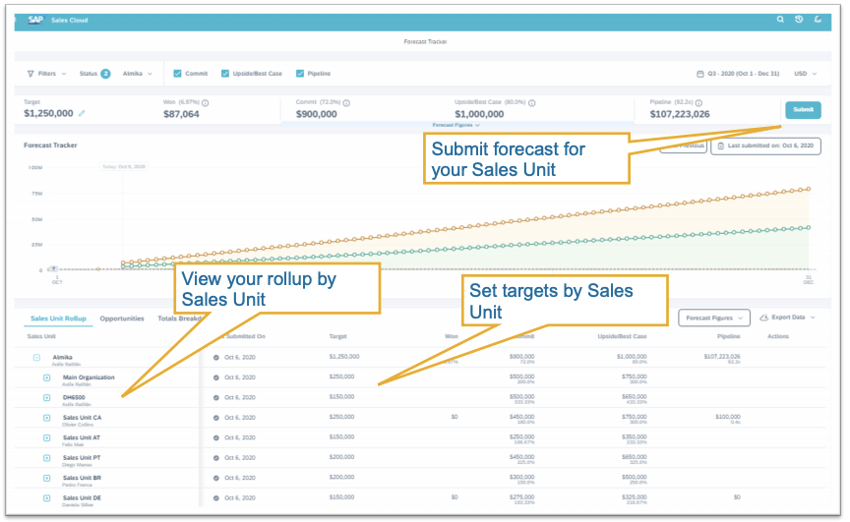Select the Sales Unit Rollup tab
This screenshot has width=850, height=522.
pos(58,319)
